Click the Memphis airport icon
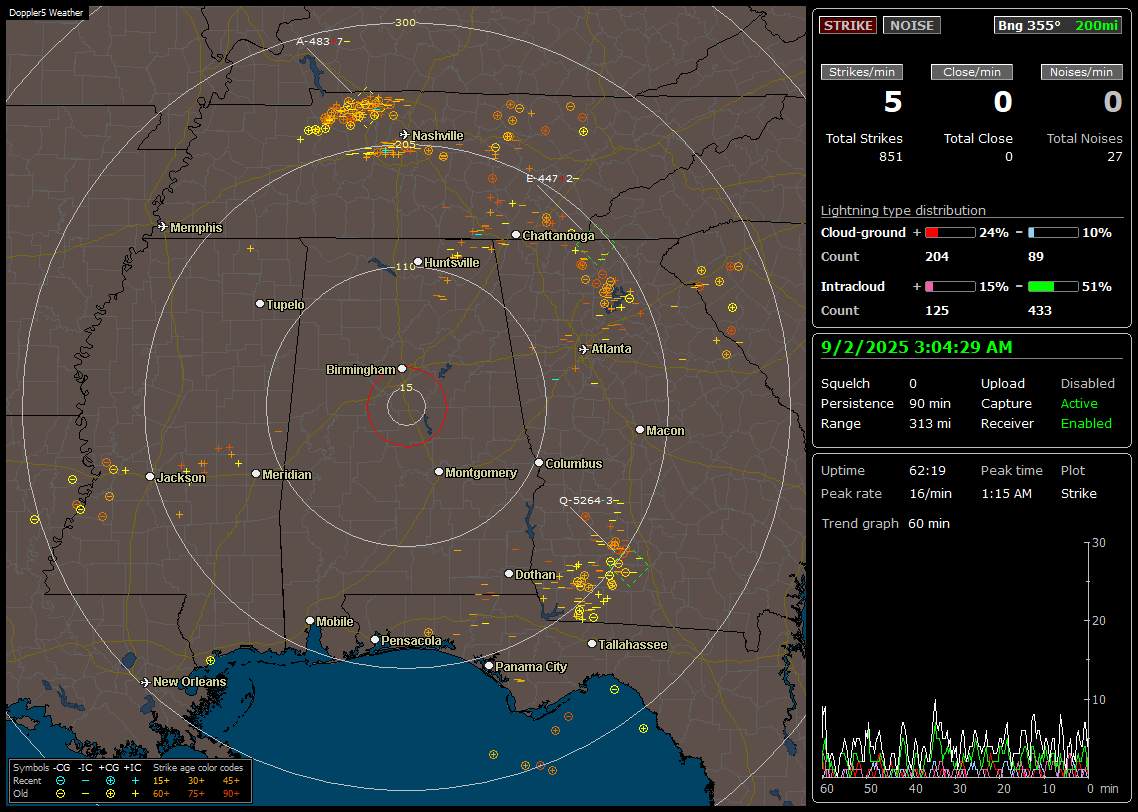The height and width of the screenshot is (812, 1138). coord(163,227)
